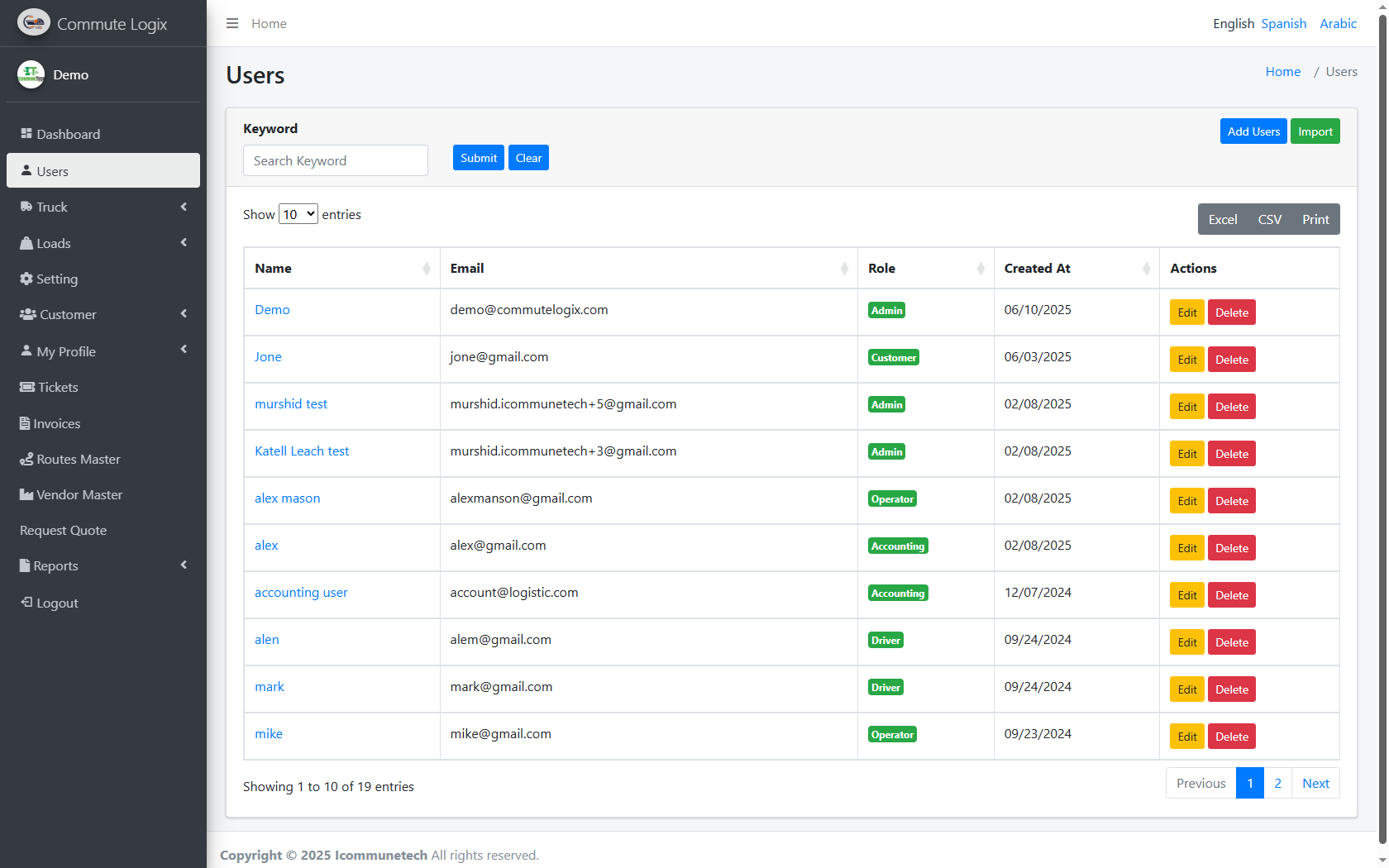
Task: Open the Tickets section via its ticket icon
Action: coord(26,387)
